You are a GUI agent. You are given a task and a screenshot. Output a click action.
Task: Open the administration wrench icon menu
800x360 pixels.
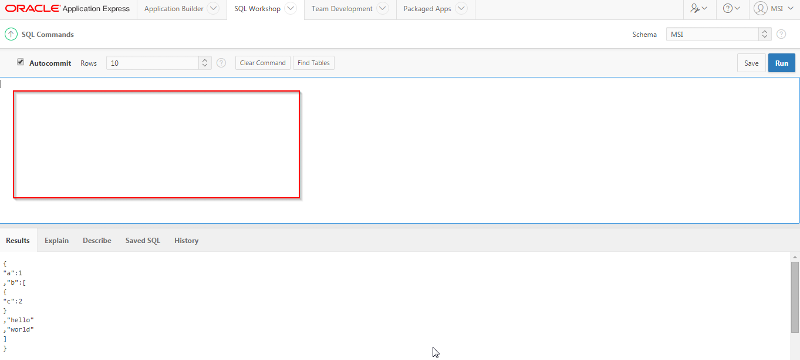point(698,9)
